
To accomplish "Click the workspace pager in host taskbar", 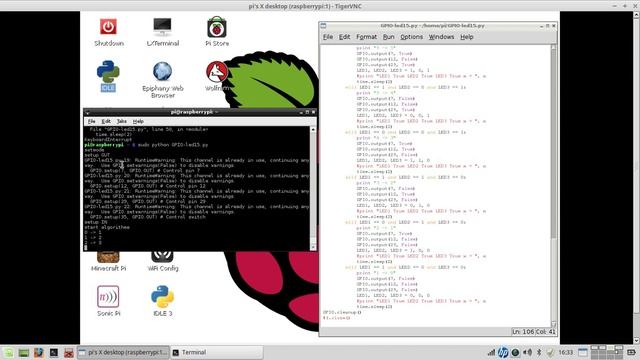I will click(607, 352).
